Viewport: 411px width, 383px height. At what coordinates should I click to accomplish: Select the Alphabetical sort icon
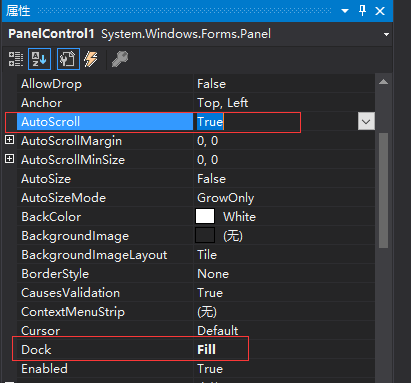(39, 59)
